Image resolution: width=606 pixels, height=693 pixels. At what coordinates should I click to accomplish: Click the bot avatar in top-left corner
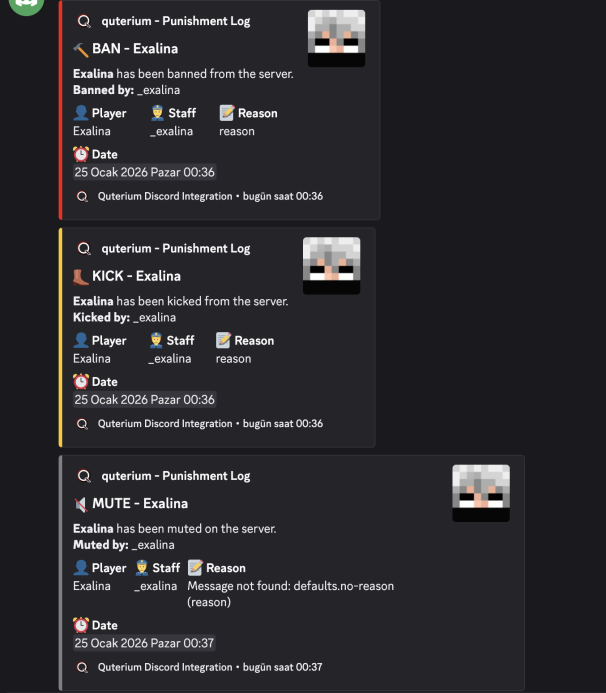tap(28, 5)
